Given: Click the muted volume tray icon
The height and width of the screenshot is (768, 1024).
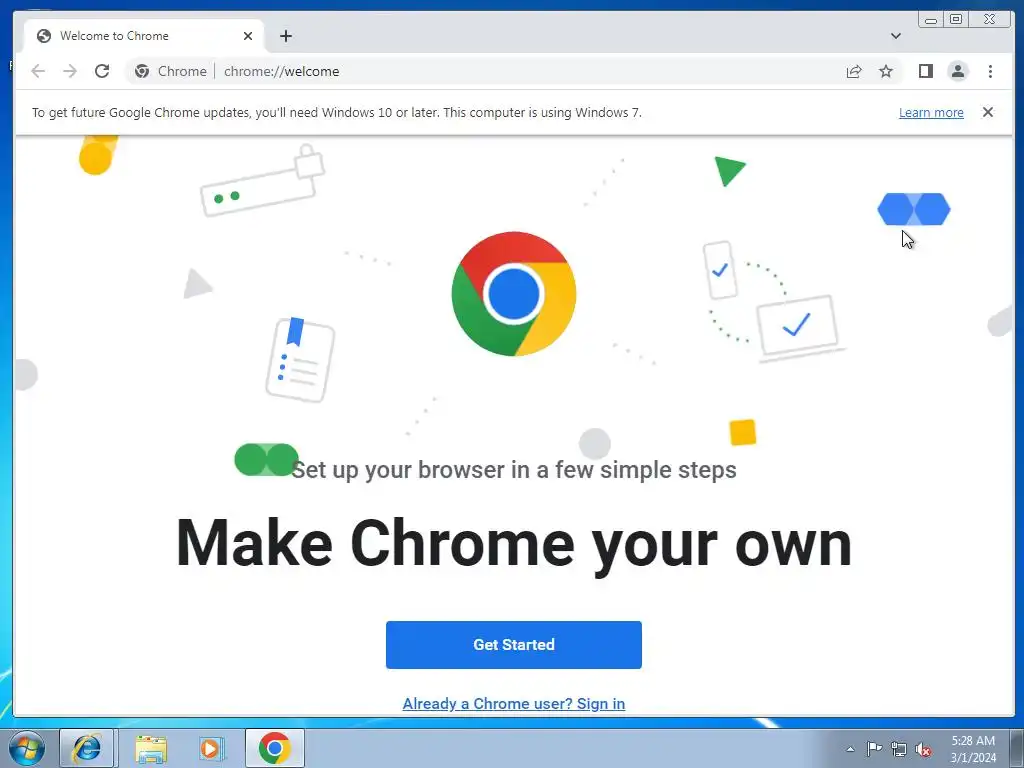Looking at the screenshot, I should coord(923,749).
